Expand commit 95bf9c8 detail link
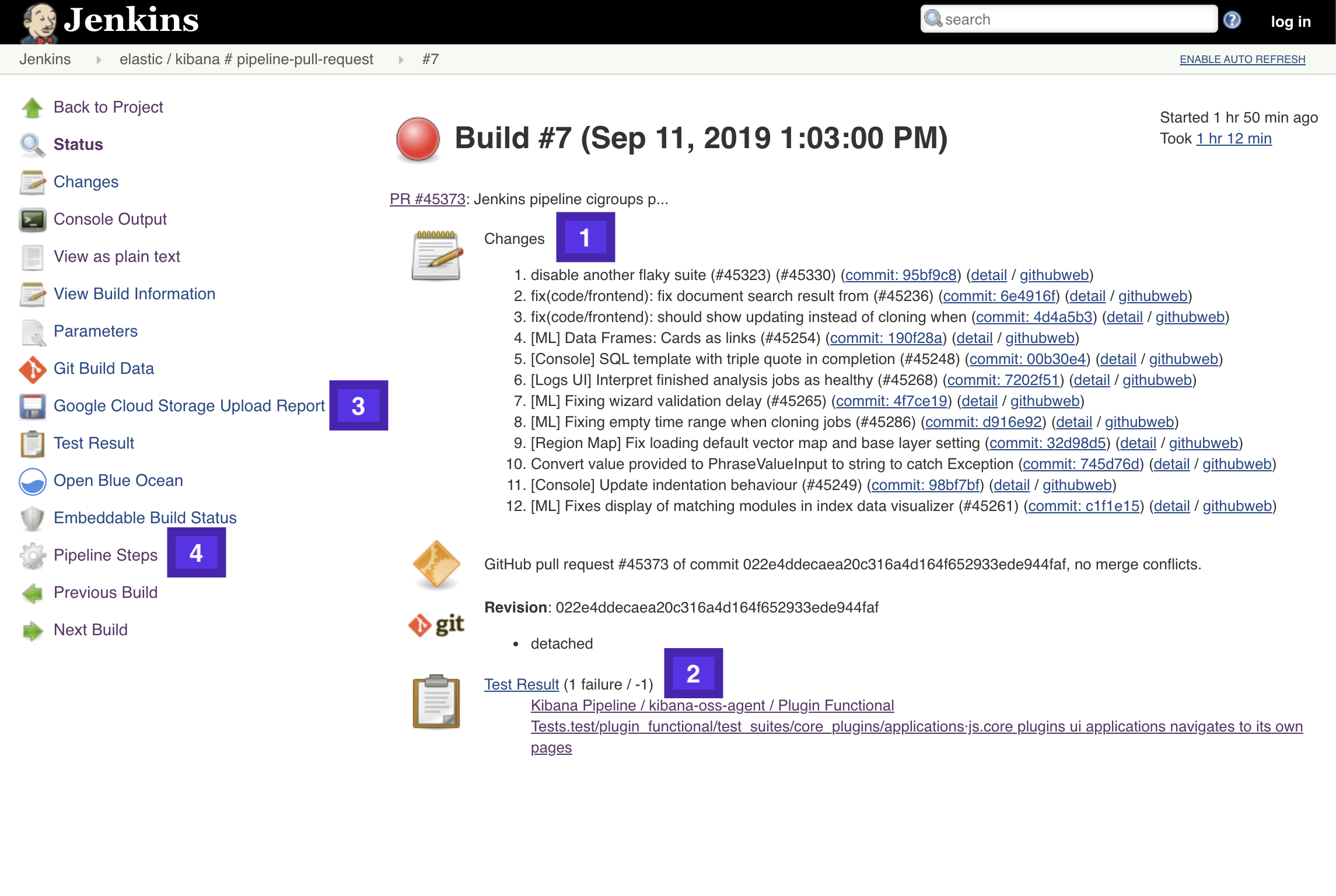Screen dimensions: 1336x896 coord(990,274)
